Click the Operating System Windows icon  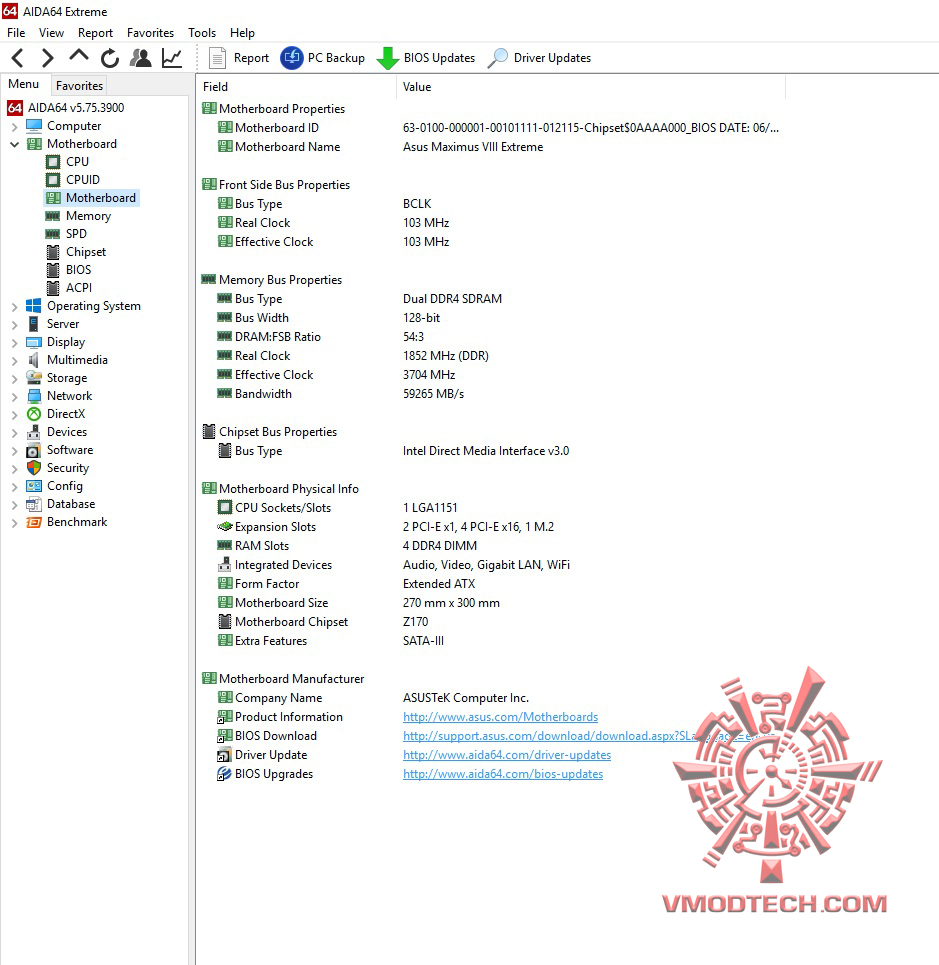tap(34, 306)
